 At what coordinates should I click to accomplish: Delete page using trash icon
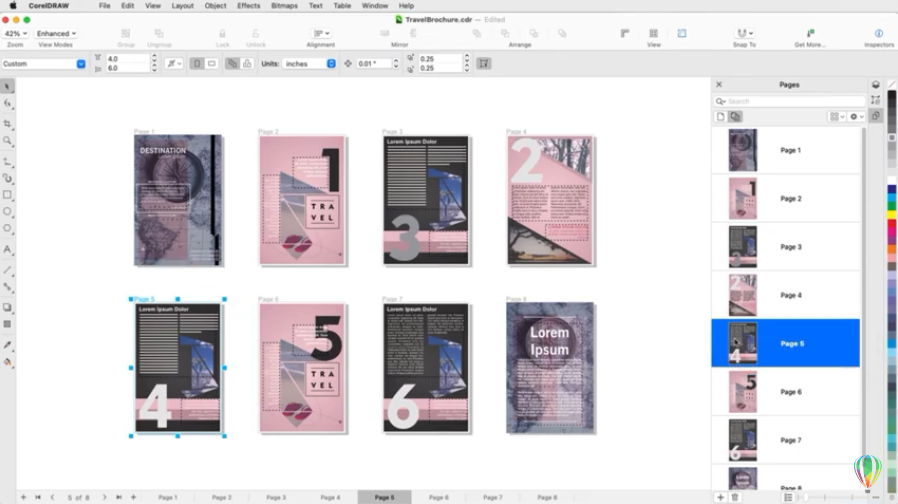tap(735, 497)
